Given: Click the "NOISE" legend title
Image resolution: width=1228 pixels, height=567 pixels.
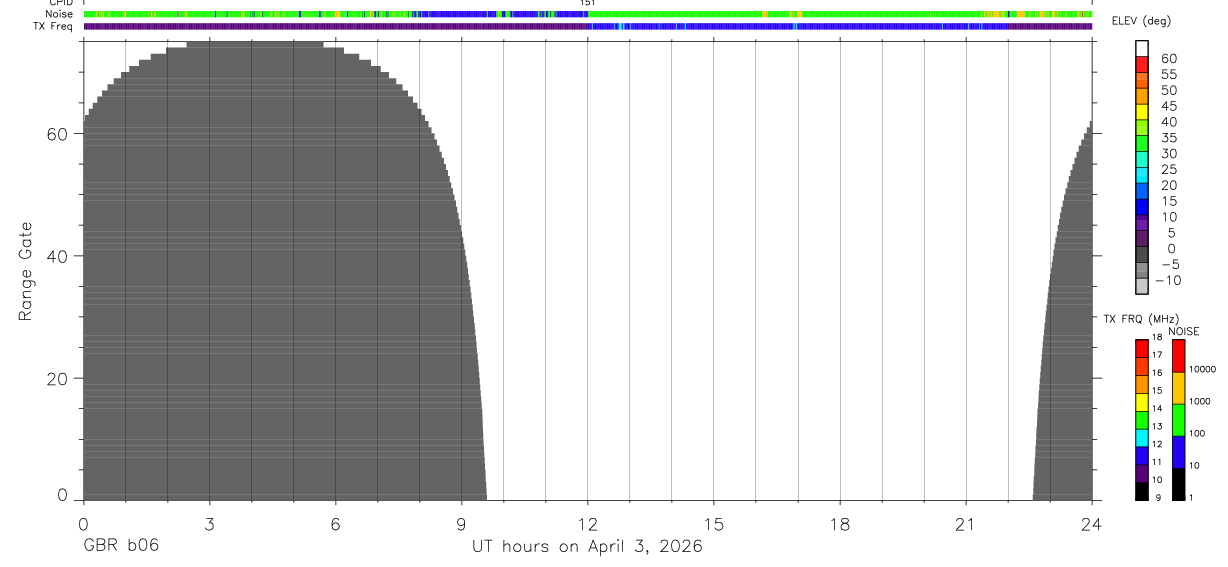Looking at the screenshot, I should [x=1184, y=332].
